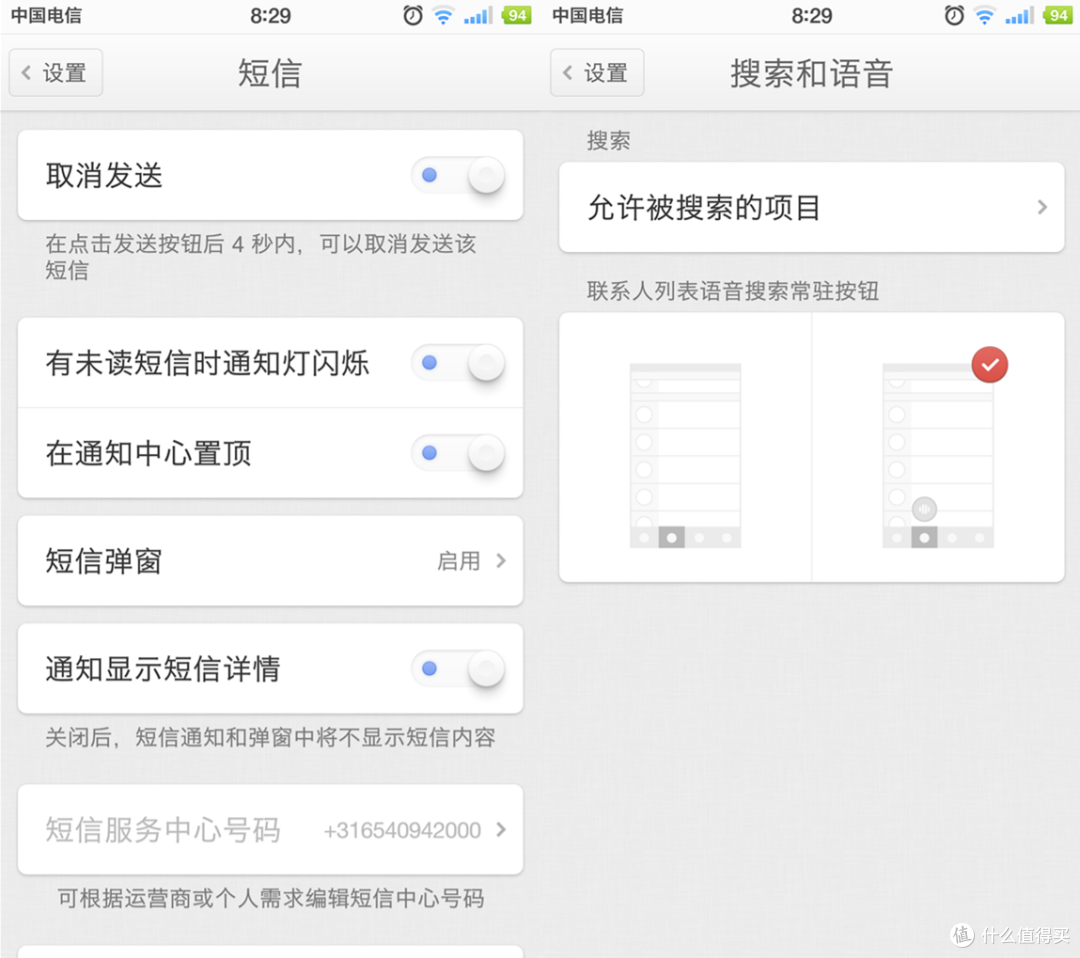Viewport: 1080px width, 958px height.
Task: Expand 短信弹窗 chevron next to 启用
Action: point(501,561)
